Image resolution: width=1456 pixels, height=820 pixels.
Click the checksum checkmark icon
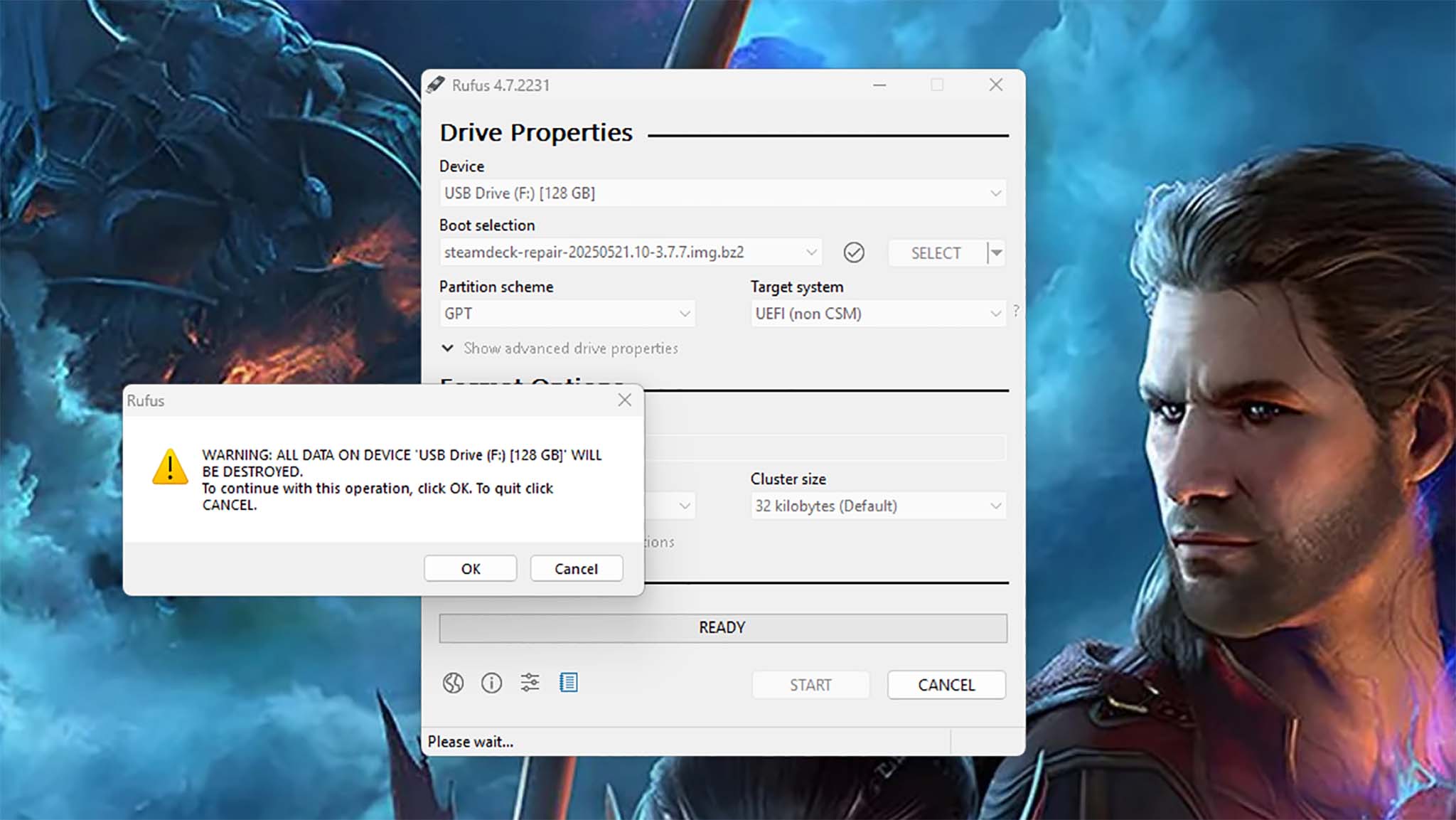[854, 252]
